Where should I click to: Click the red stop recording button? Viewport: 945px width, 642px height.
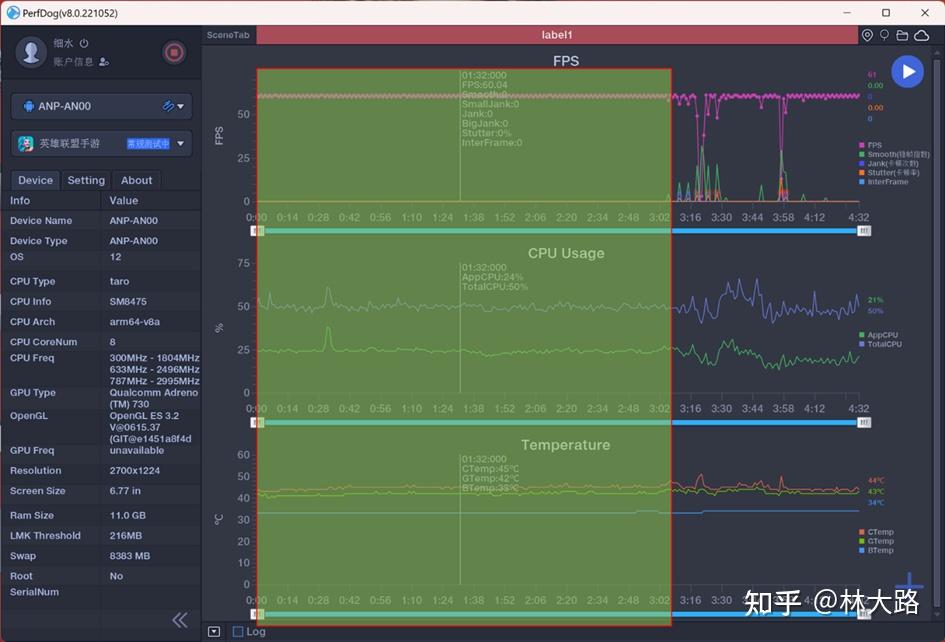[x=174, y=53]
